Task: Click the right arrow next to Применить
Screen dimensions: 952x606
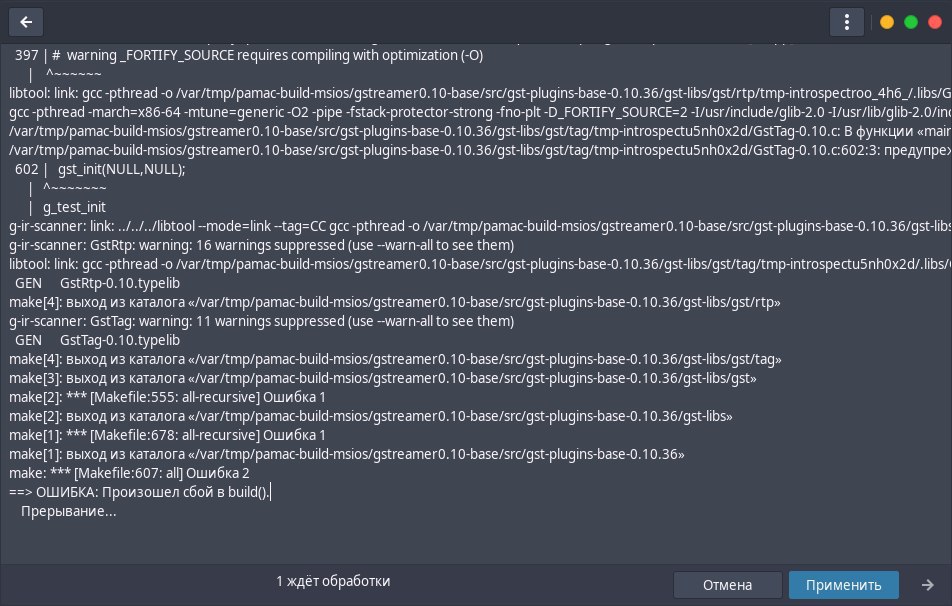Action: 927,585
